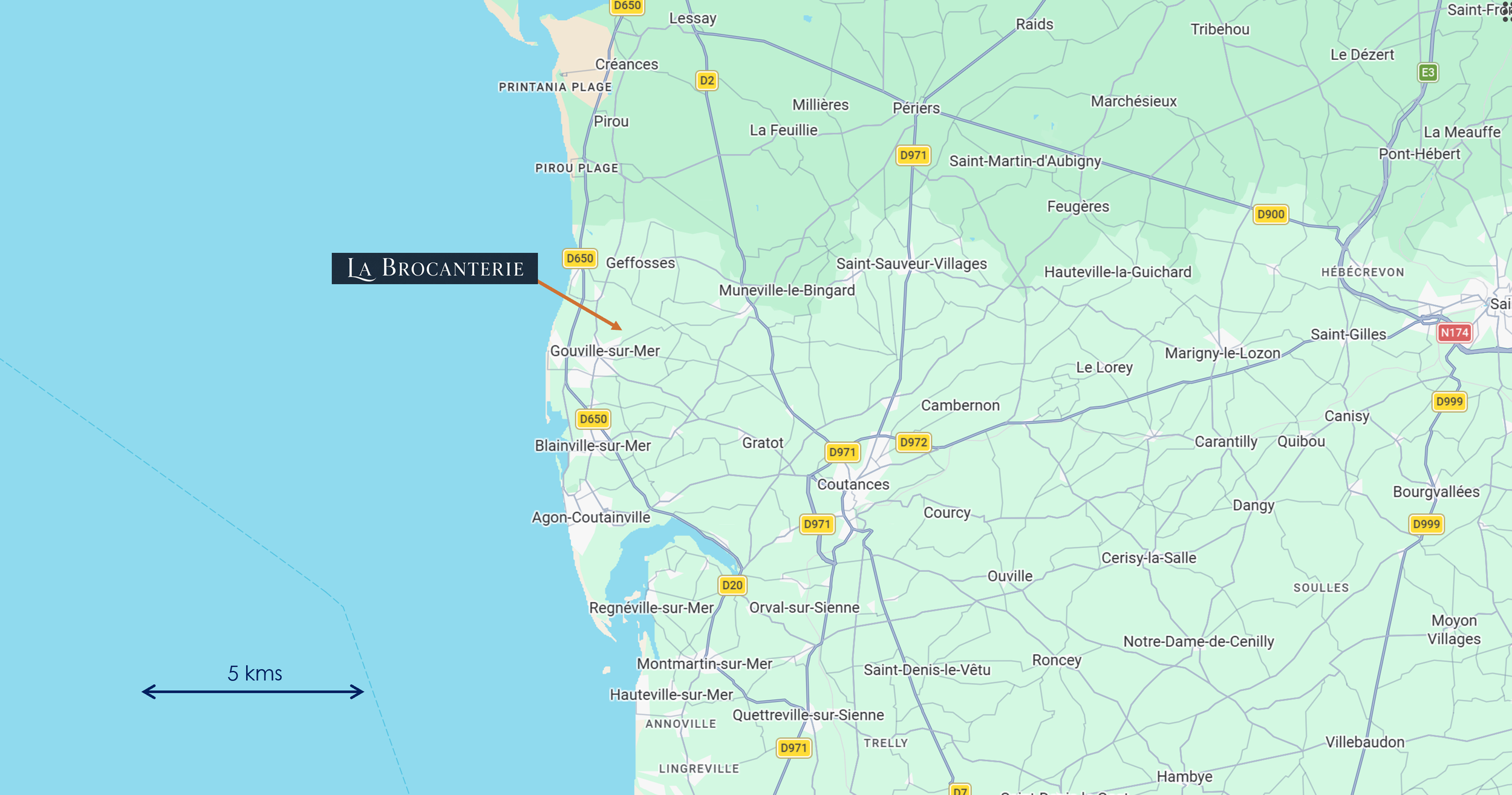
Task: Select the Hauteville-sur-Mer label
Action: pos(671,695)
